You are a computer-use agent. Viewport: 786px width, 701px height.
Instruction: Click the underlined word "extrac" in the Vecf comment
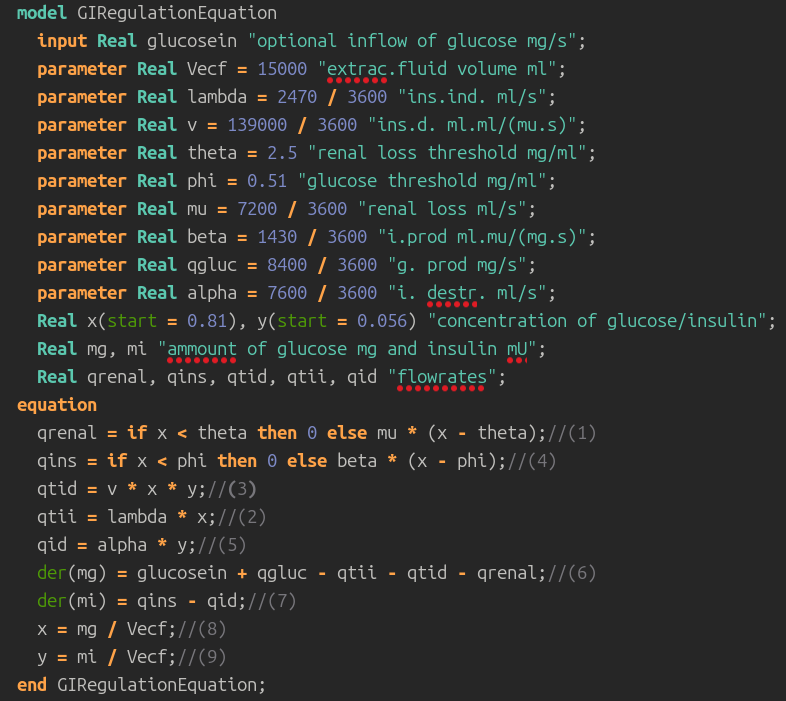point(357,69)
